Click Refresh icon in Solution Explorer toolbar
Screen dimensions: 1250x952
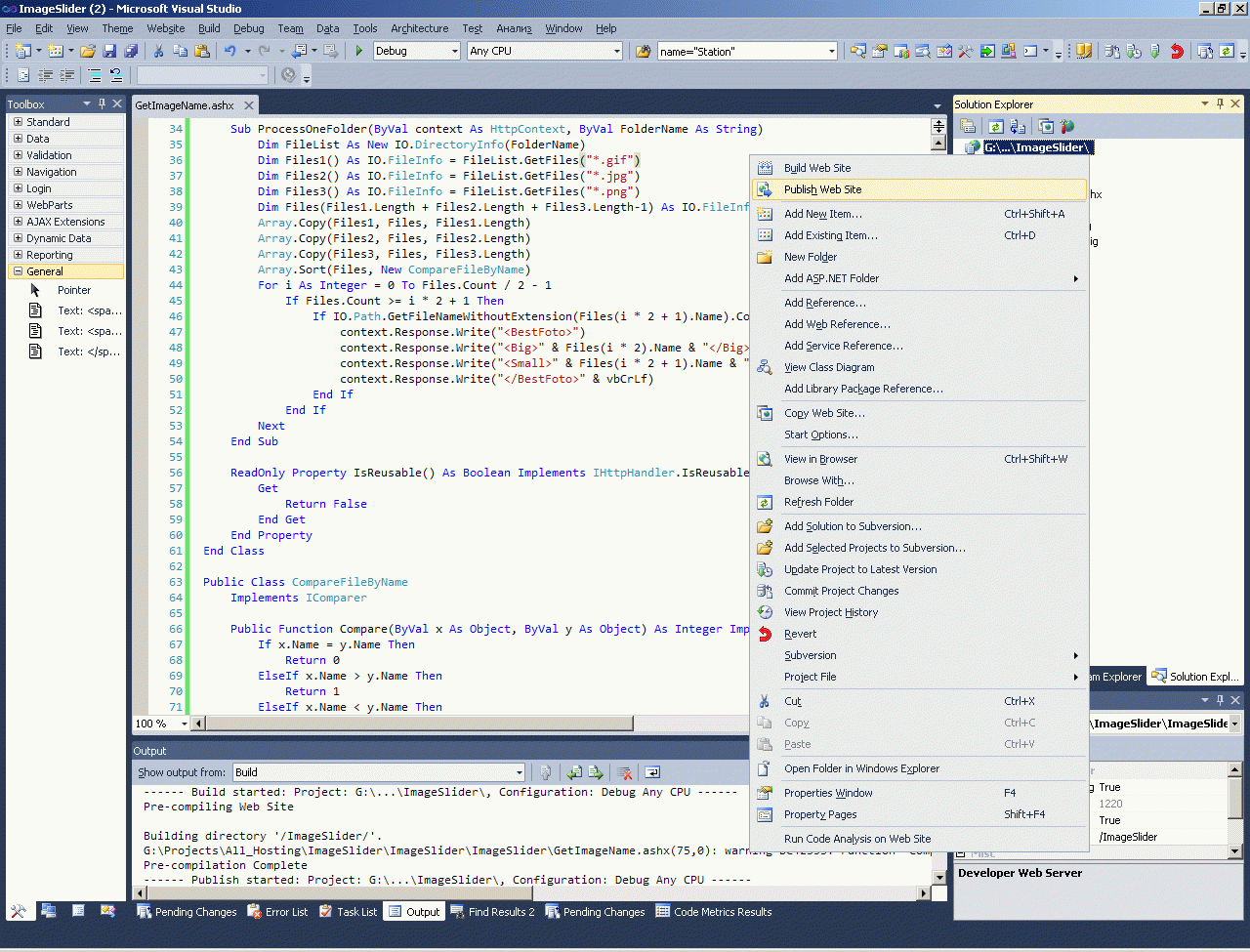pos(995,126)
